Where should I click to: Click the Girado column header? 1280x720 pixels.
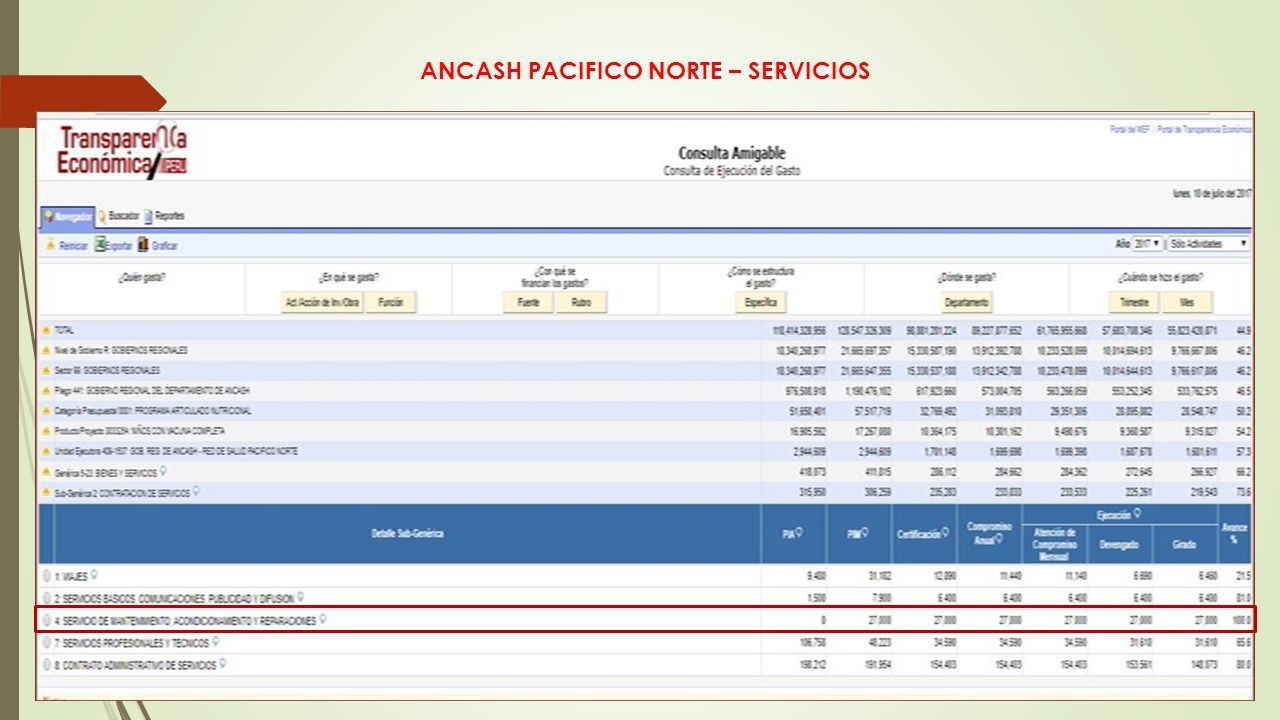click(1184, 544)
